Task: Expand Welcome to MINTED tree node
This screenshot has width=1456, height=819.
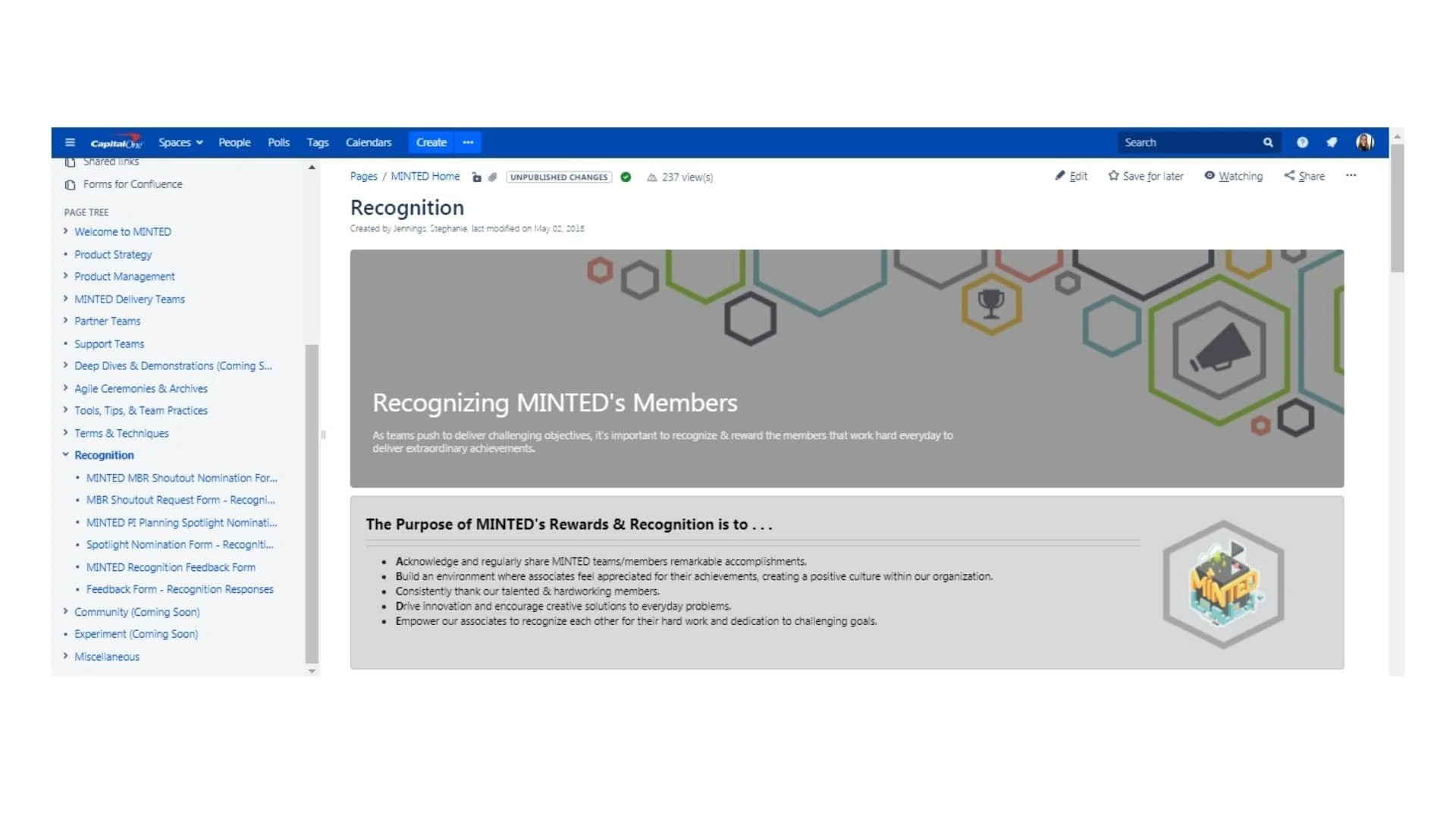Action: tap(65, 231)
